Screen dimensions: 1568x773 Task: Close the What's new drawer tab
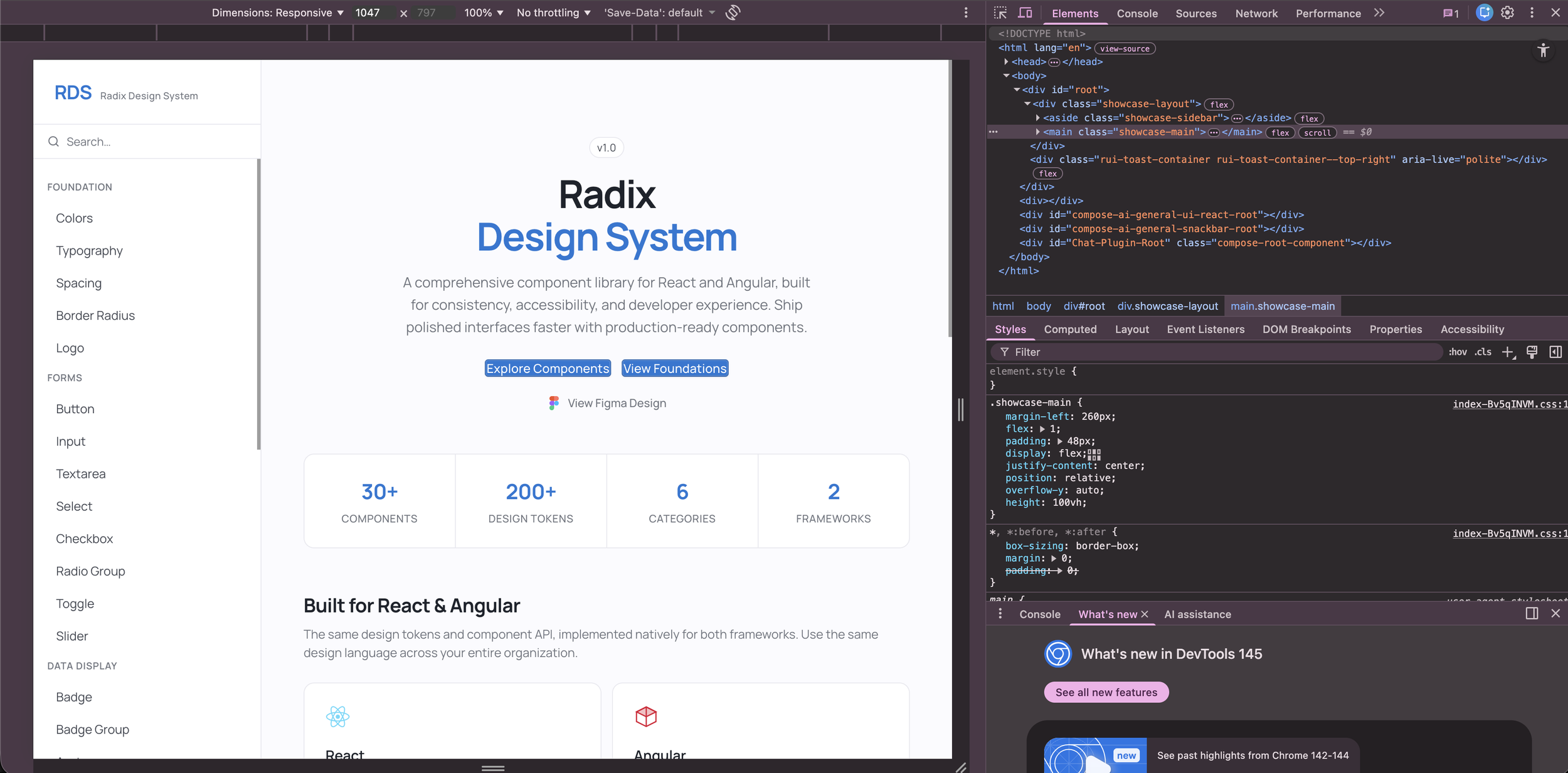point(1145,614)
